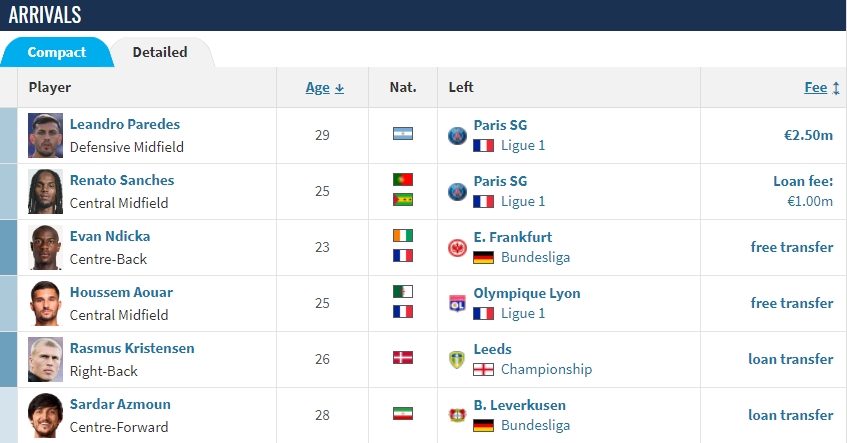
Task: Switch to the Compact tab
Action: [57, 52]
